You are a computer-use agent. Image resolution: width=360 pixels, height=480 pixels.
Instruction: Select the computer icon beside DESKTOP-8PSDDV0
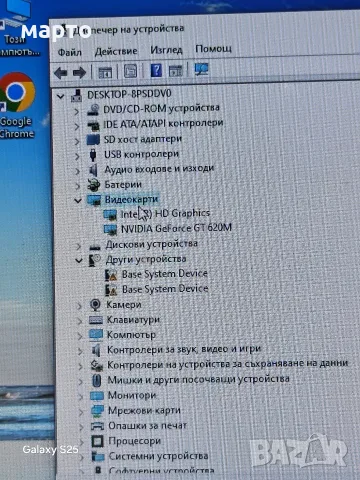77,95
